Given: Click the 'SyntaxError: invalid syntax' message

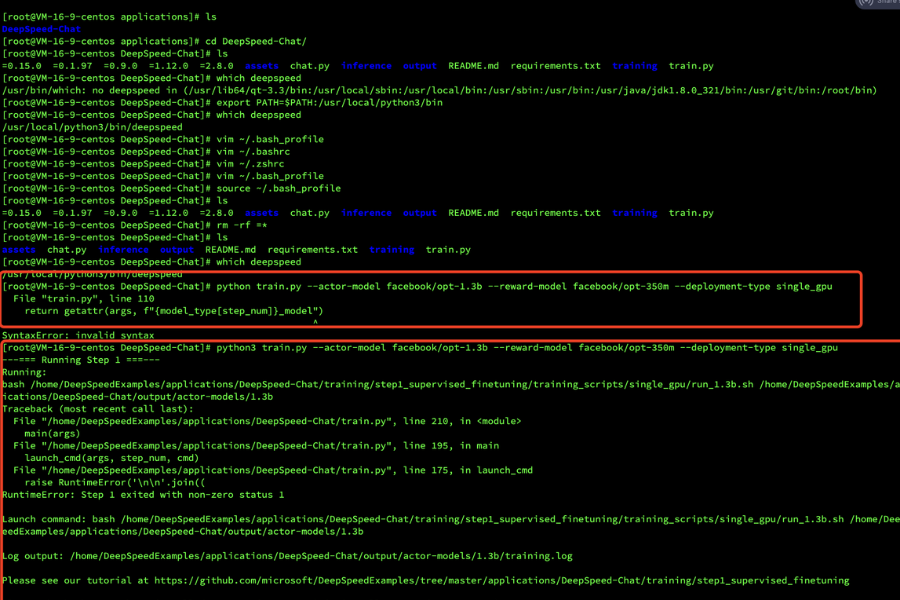Looking at the screenshot, I should coord(78,335).
